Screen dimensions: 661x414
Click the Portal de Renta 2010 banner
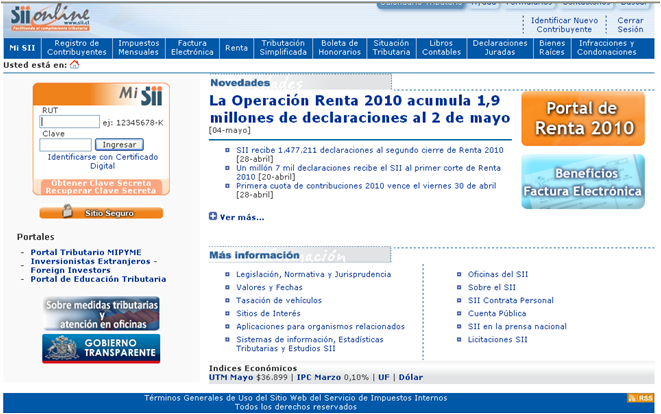click(583, 119)
